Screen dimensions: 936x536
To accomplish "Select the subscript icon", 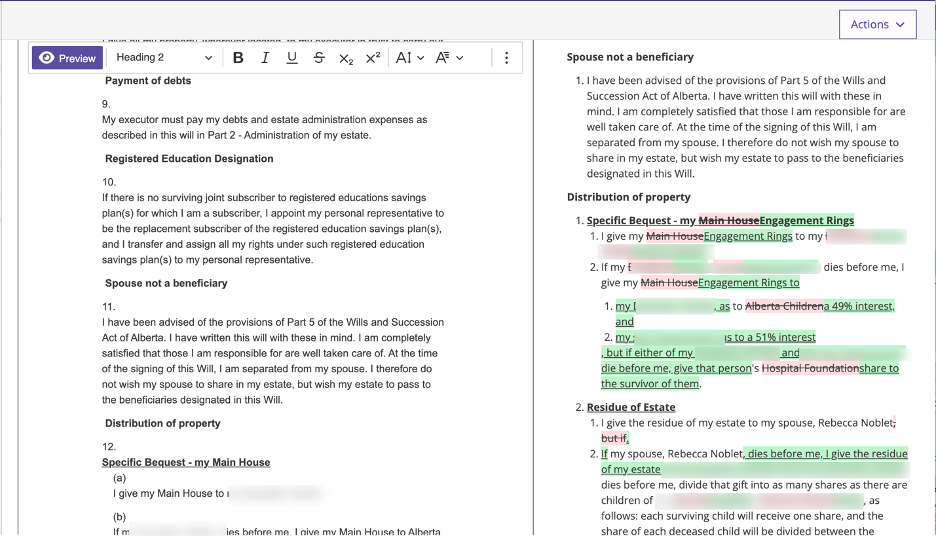I will pos(346,58).
